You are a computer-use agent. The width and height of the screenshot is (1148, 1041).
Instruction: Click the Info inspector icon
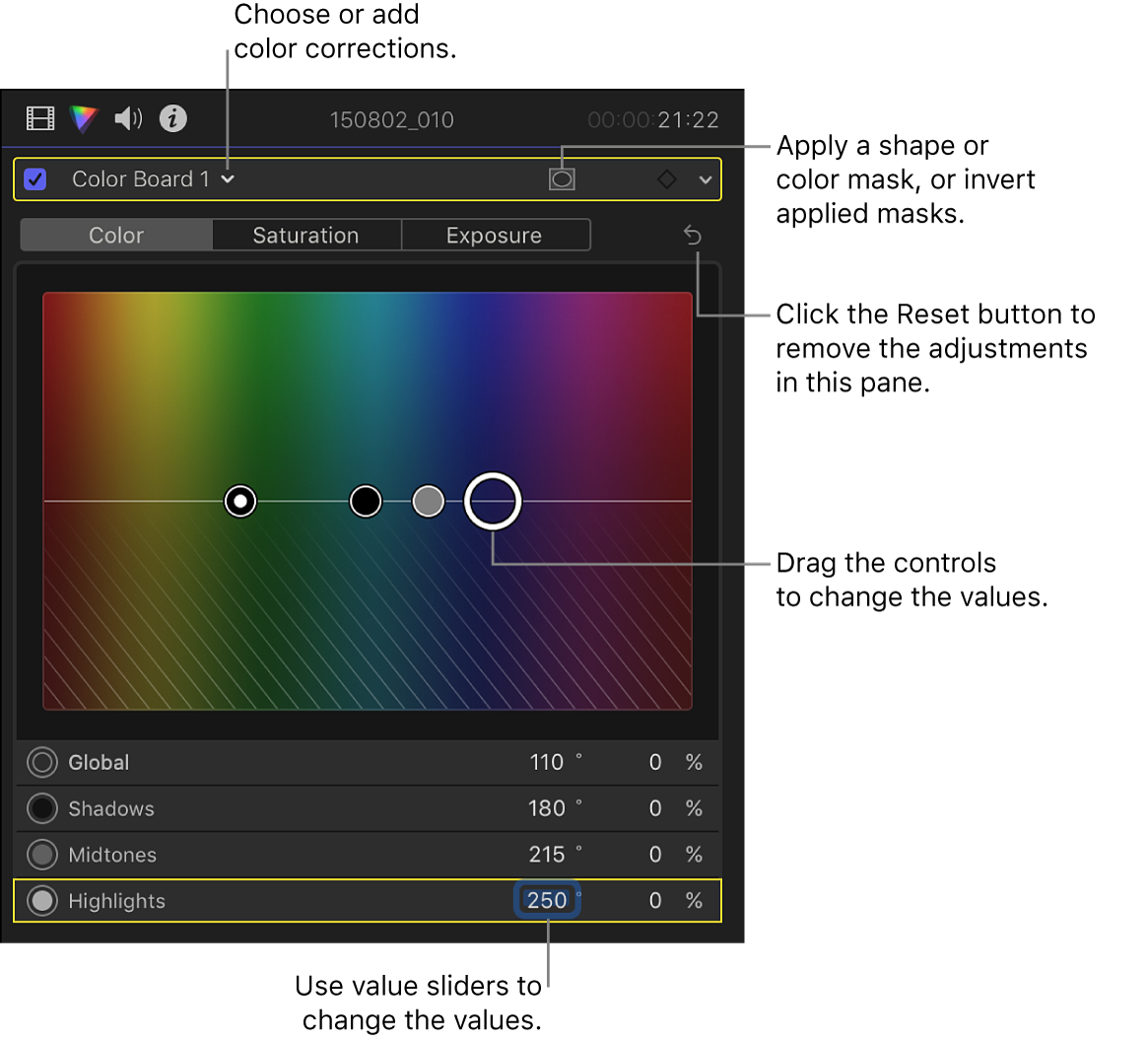pyautogui.click(x=173, y=118)
